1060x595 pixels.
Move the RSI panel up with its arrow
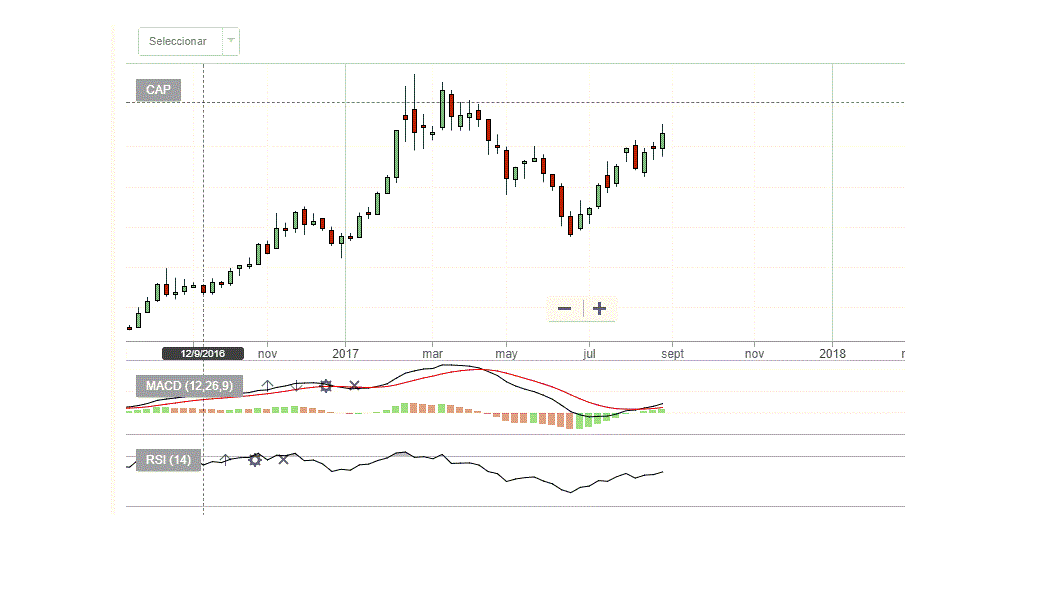pos(225,460)
